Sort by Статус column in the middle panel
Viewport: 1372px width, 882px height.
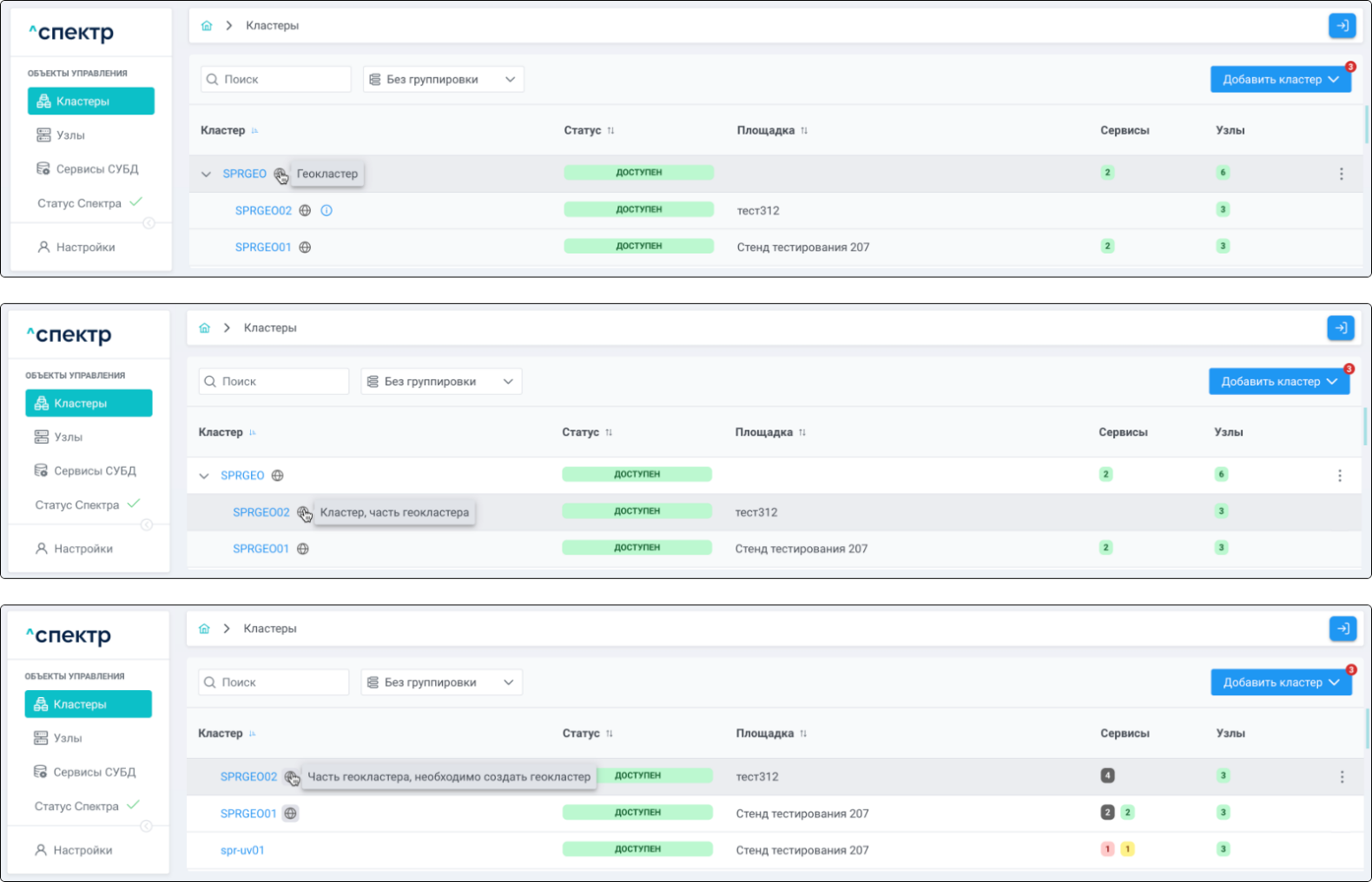609,432
